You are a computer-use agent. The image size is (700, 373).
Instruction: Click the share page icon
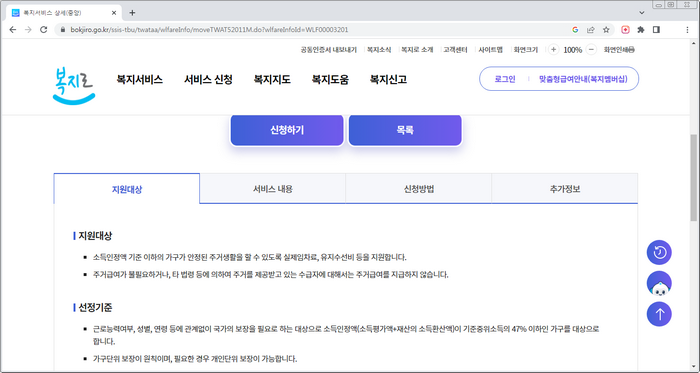591,30
